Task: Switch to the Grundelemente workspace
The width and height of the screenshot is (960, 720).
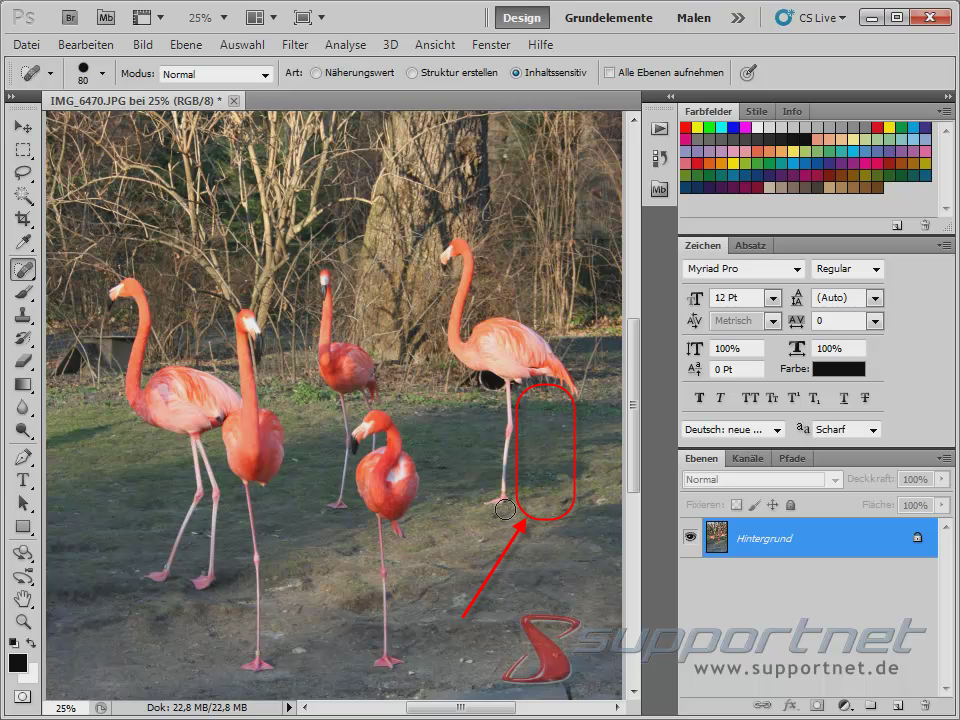Action: (x=609, y=17)
